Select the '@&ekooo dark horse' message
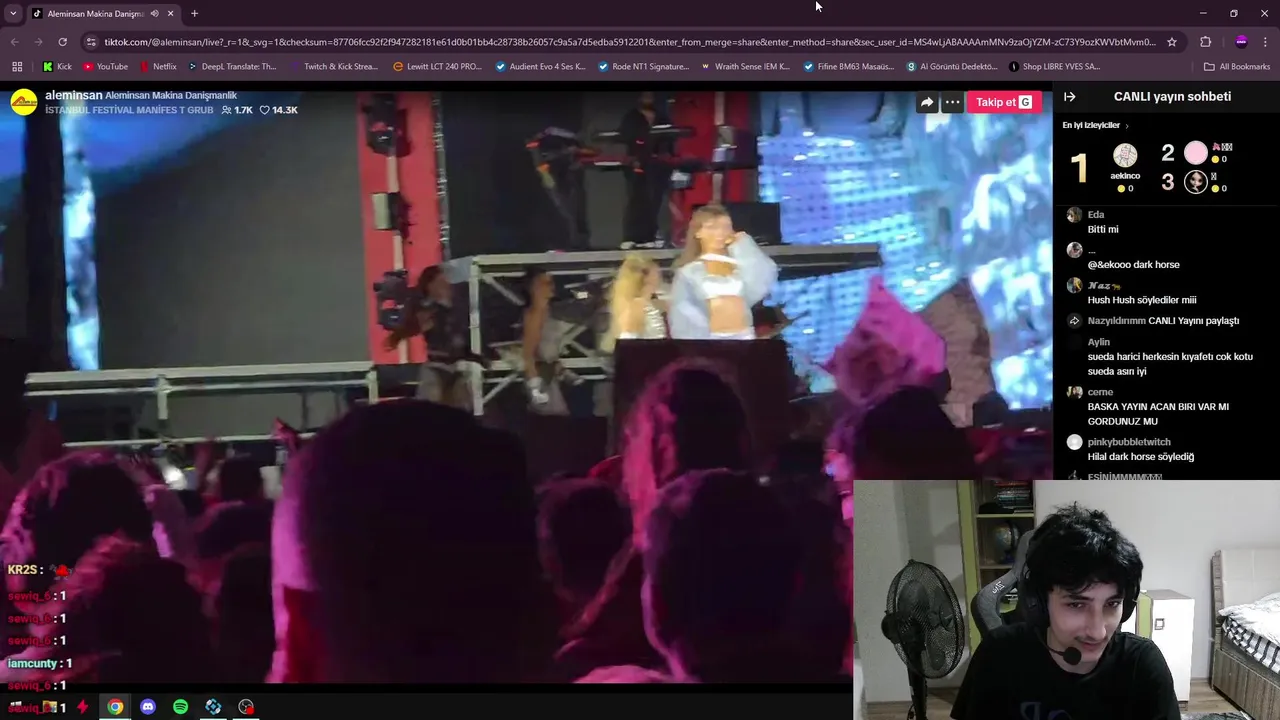1280x720 pixels. [x=1133, y=265]
